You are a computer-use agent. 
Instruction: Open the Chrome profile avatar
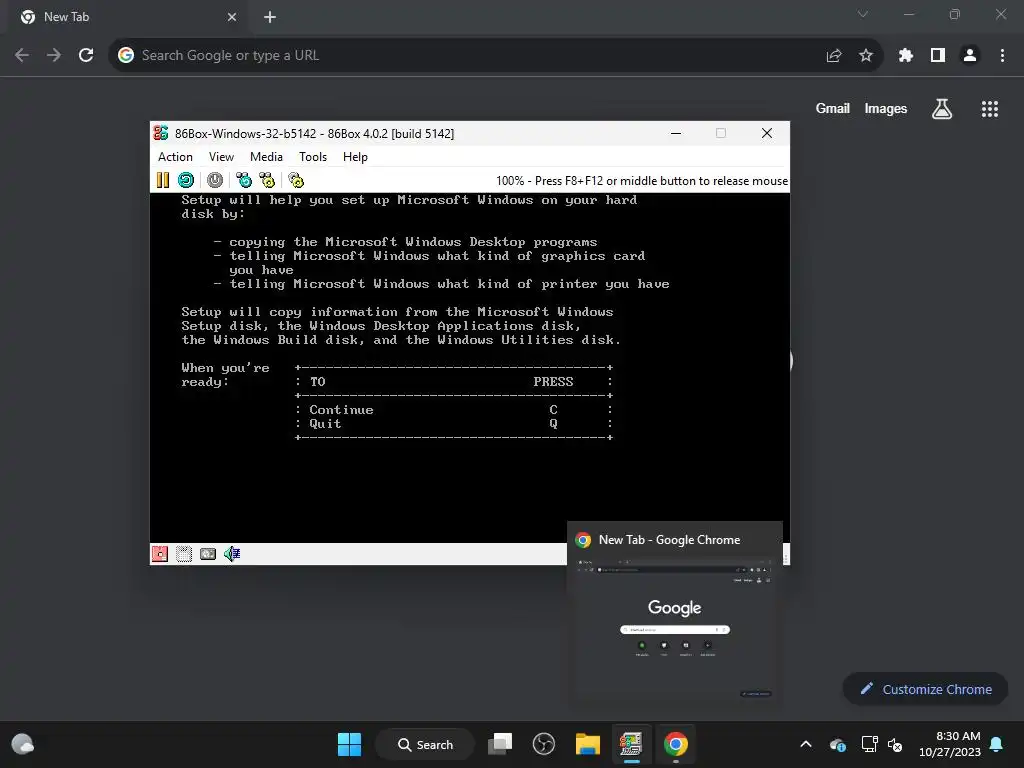click(970, 56)
